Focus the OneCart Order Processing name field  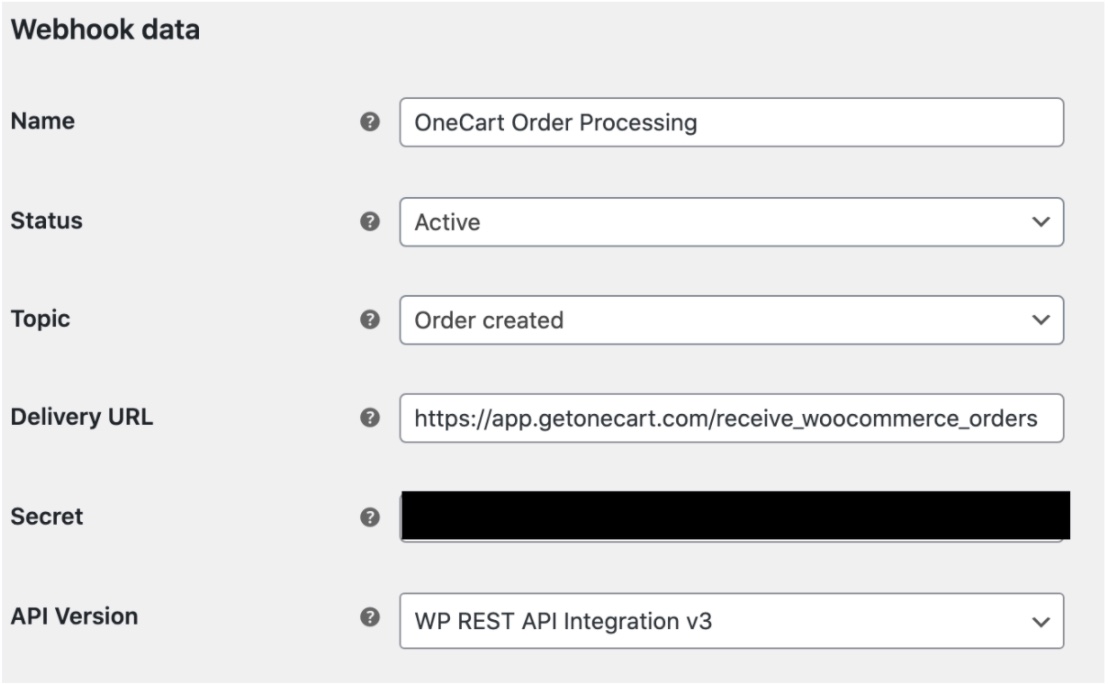coord(730,123)
